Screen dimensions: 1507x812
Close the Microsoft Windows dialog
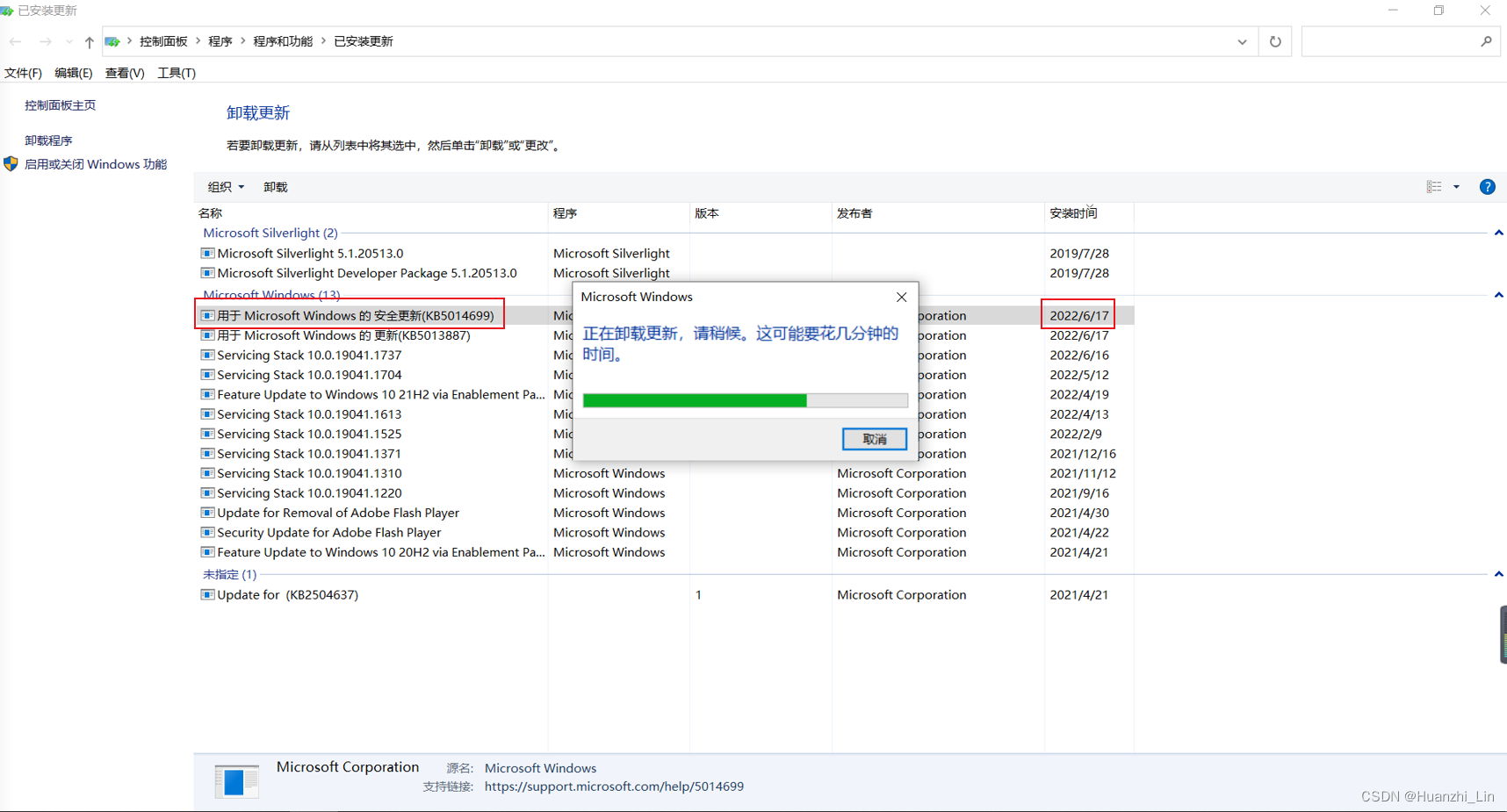901,298
